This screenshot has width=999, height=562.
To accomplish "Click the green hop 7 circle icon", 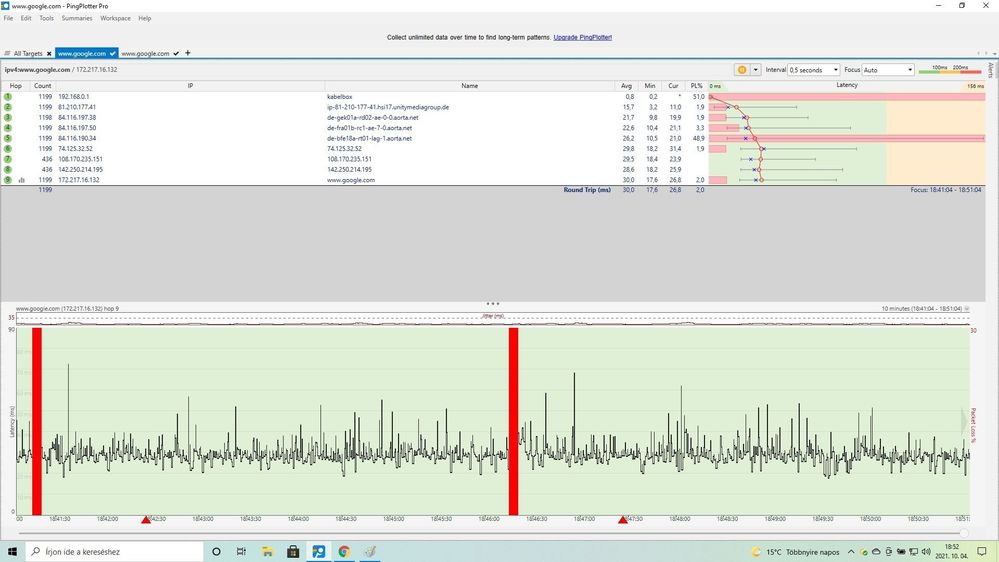I will point(8,159).
